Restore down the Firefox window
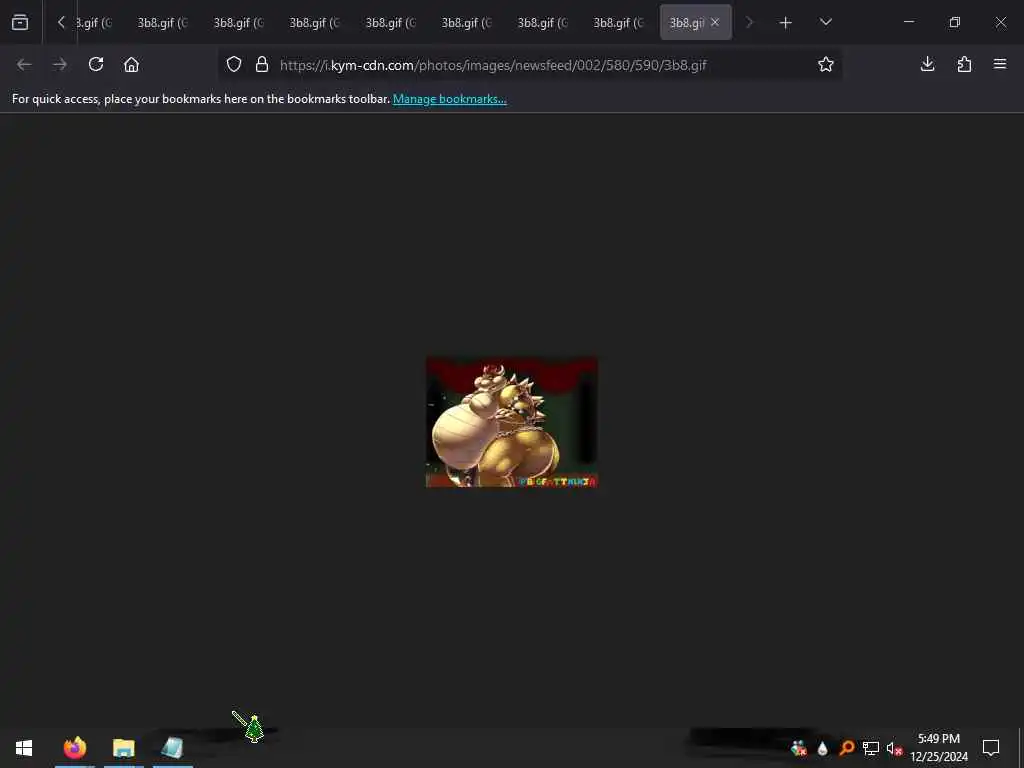 955,22
